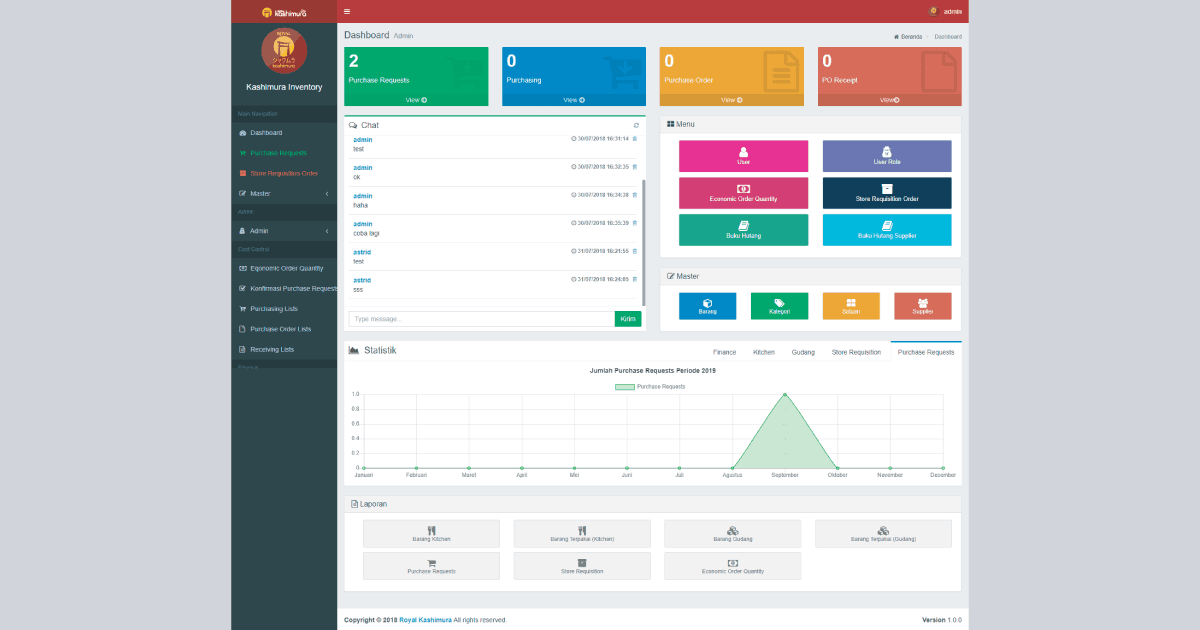The image size is (1200, 630).
Task: Open the Buku Hutang tile
Action: click(x=743, y=230)
